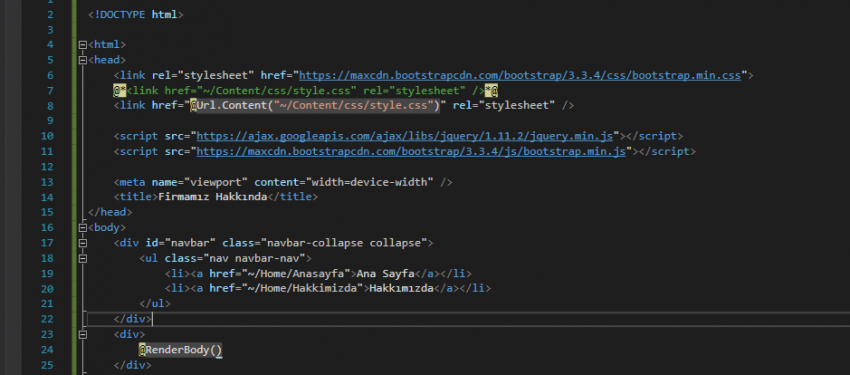Screen dimensions: 850x375
Task: Click the commented-out style.css link line
Action: (x=306, y=90)
